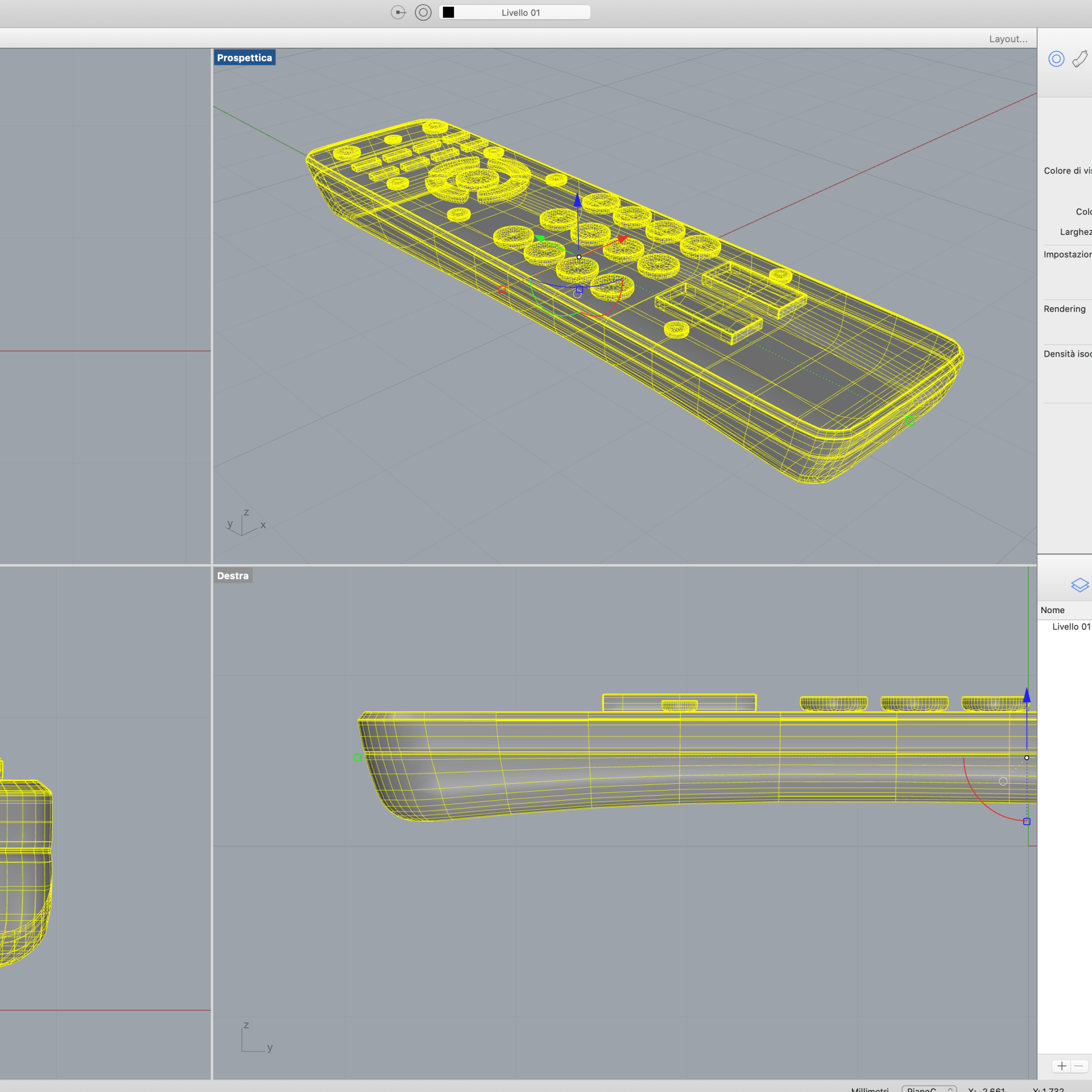Click the black layer color swatch in toolbar
This screenshot has width=1092, height=1092.
click(x=449, y=13)
